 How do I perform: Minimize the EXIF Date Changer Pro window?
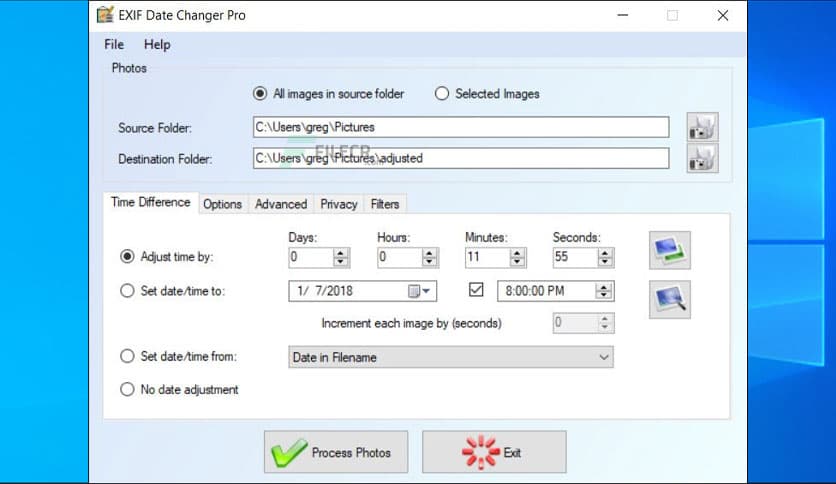[x=622, y=15]
